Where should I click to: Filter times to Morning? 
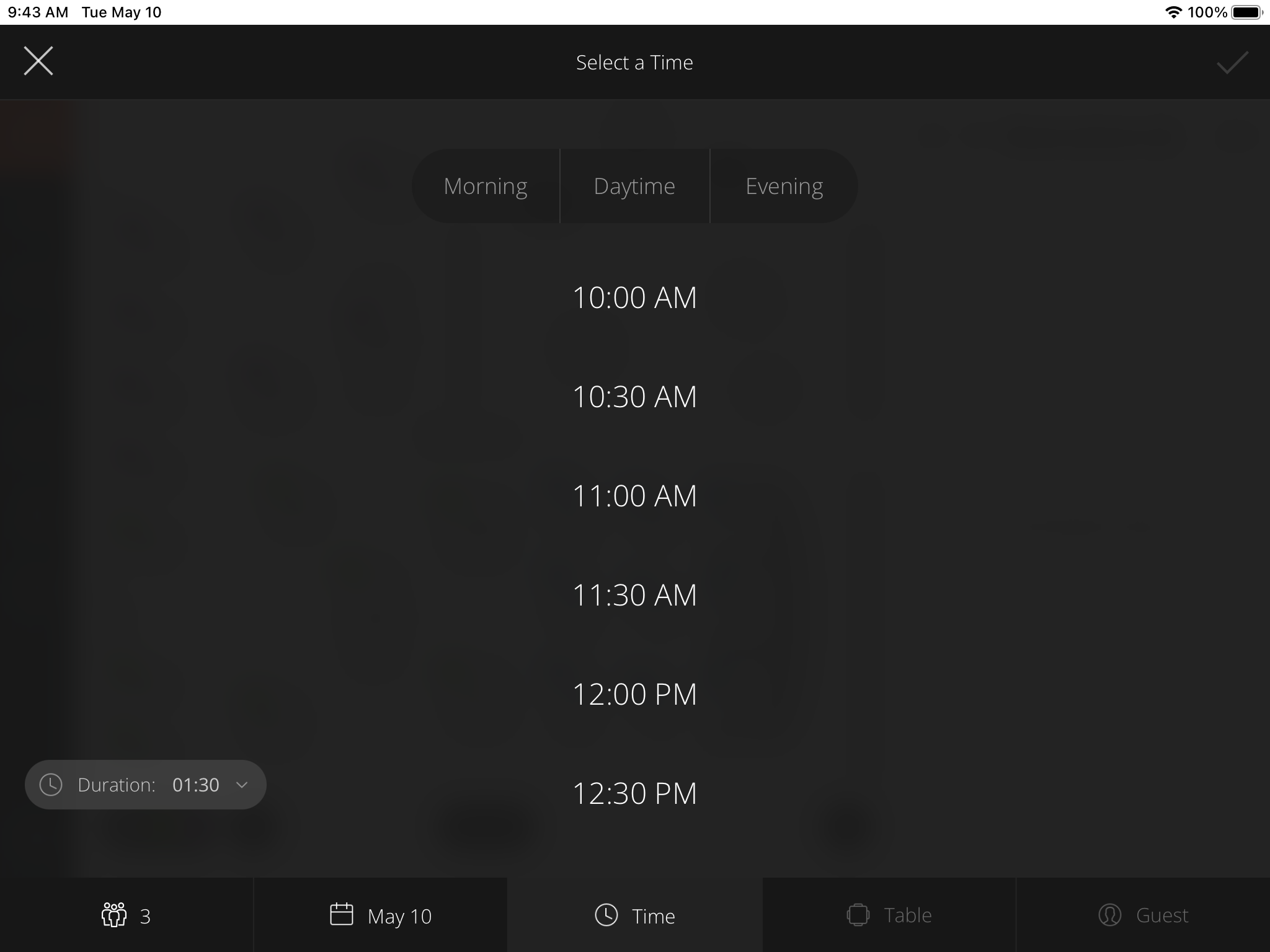coord(486,186)
